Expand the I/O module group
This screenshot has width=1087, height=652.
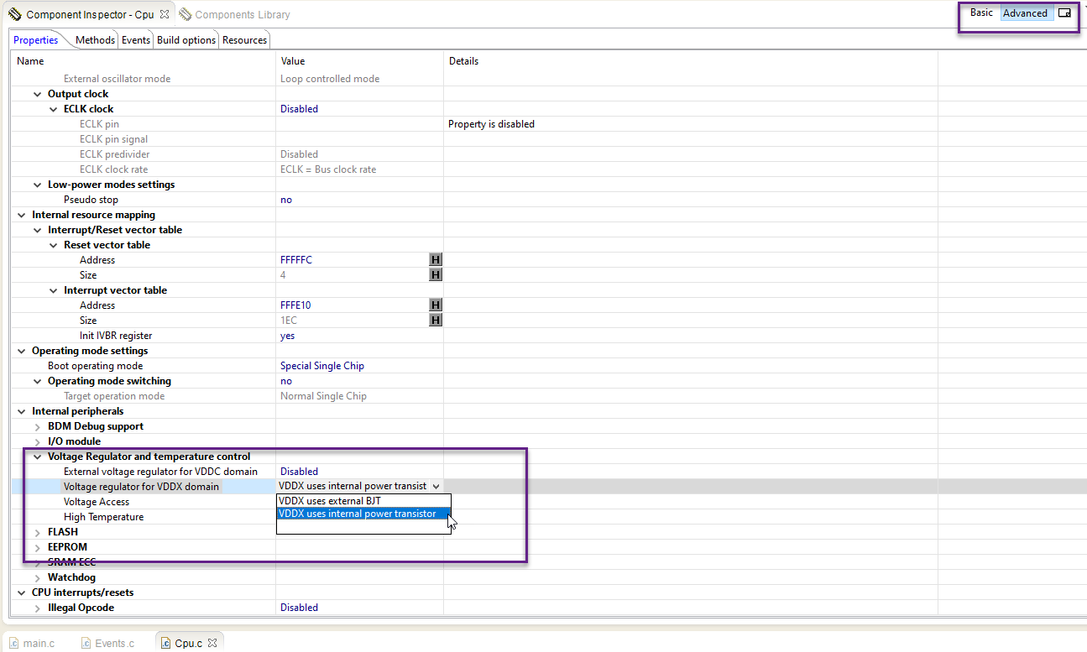[x=37, y=442]
